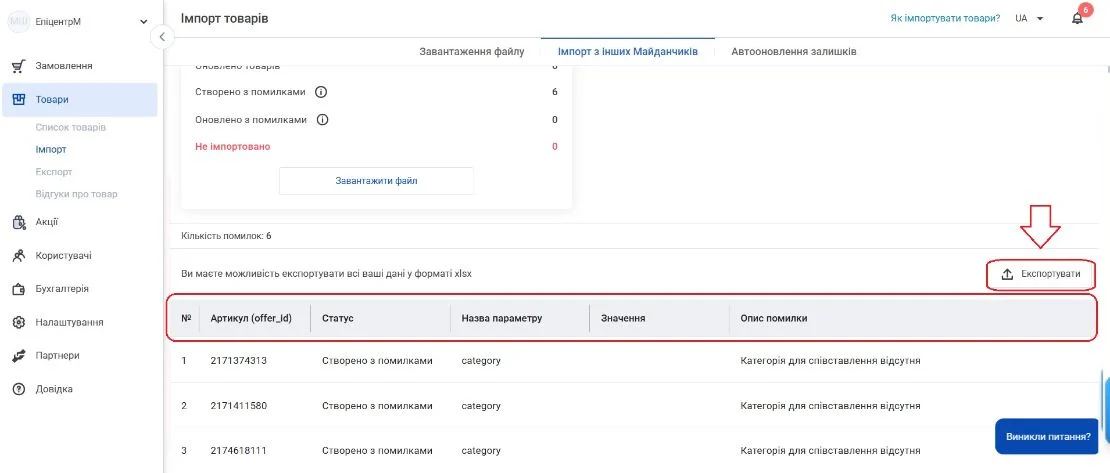Click info icon next to Створено з помилками

321,92
